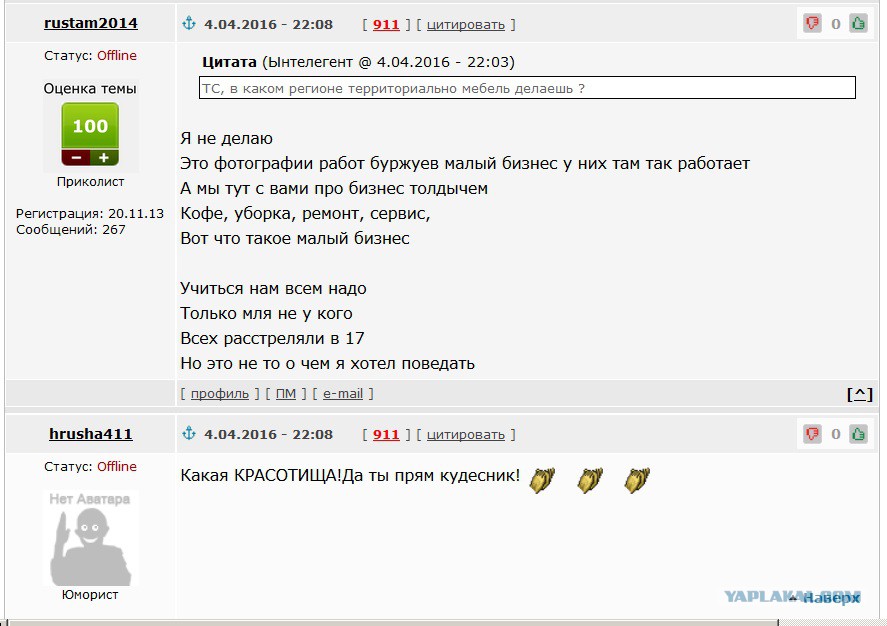This screenshot has height=626, width=887.
Task: Click the quoted text box from Ынтелегент
Action: coord(527,88)
